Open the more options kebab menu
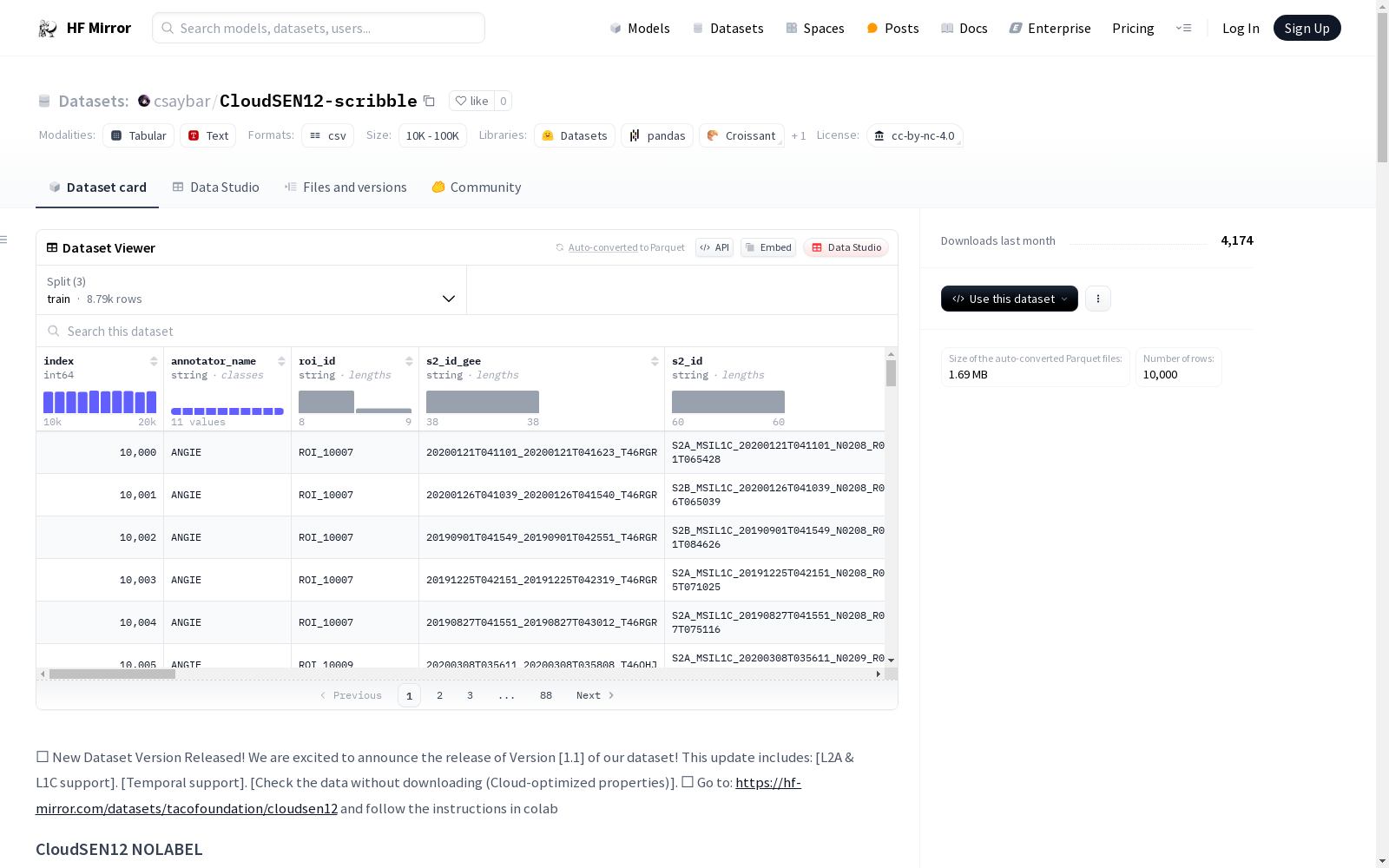Image resolution: width=1389 pixels, height=868 pixels. tap(1098, 299)
